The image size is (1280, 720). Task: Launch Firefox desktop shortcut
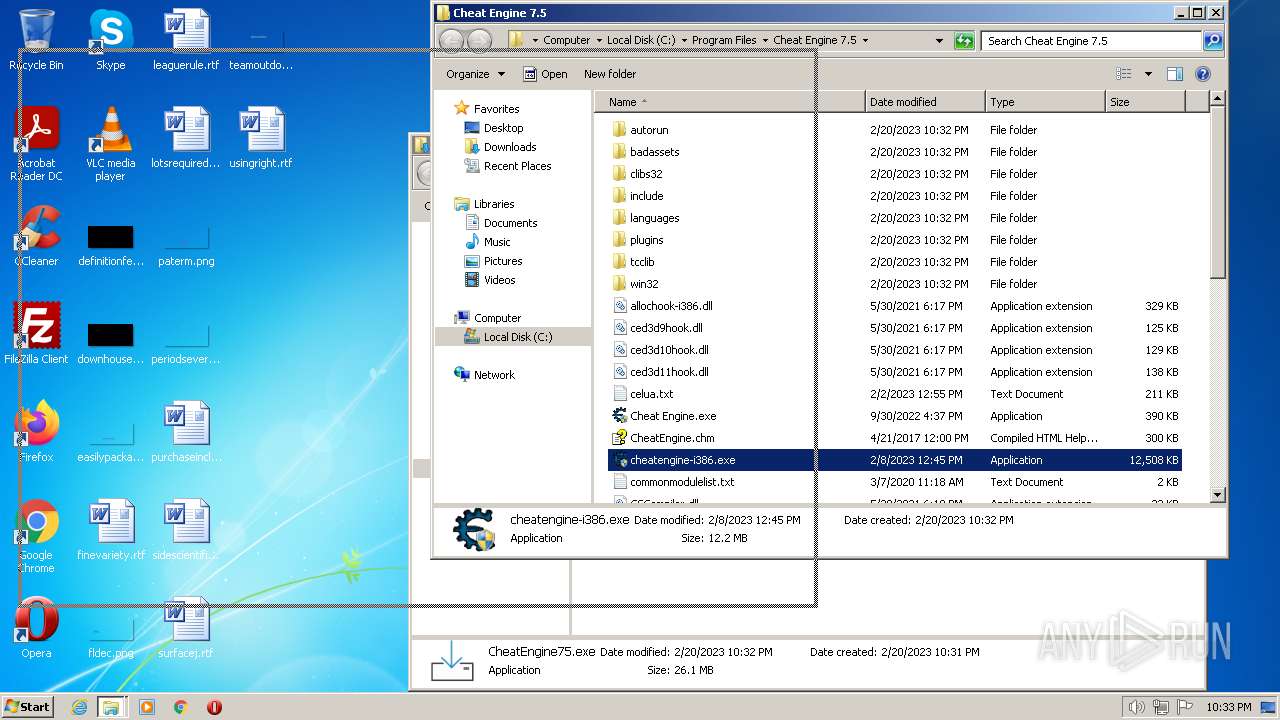pos(36,432)
